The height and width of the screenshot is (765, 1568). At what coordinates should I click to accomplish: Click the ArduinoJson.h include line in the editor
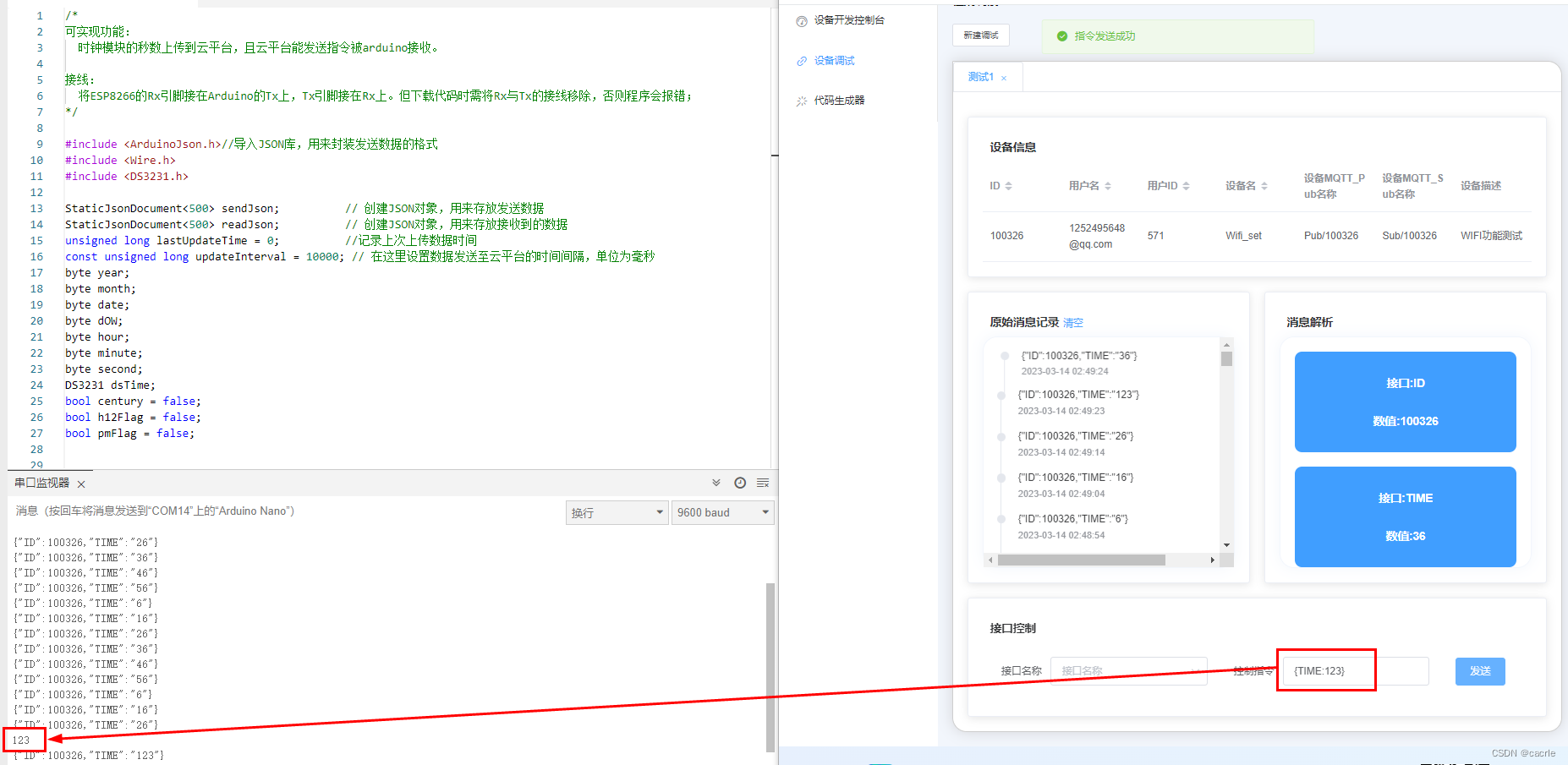(x=251, y=144)
